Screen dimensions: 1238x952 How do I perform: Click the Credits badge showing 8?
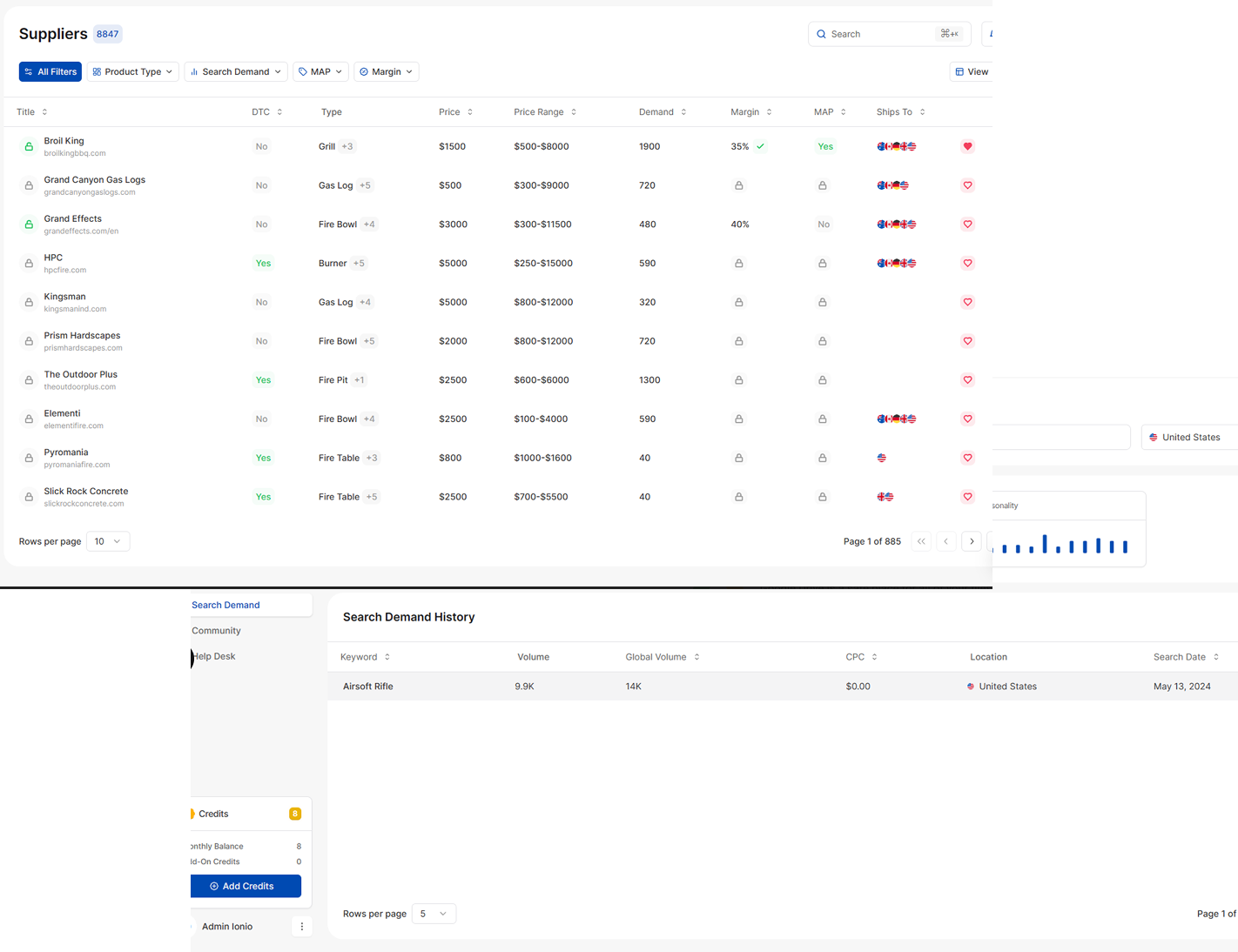pyautogui.click(x=295, y=814)
